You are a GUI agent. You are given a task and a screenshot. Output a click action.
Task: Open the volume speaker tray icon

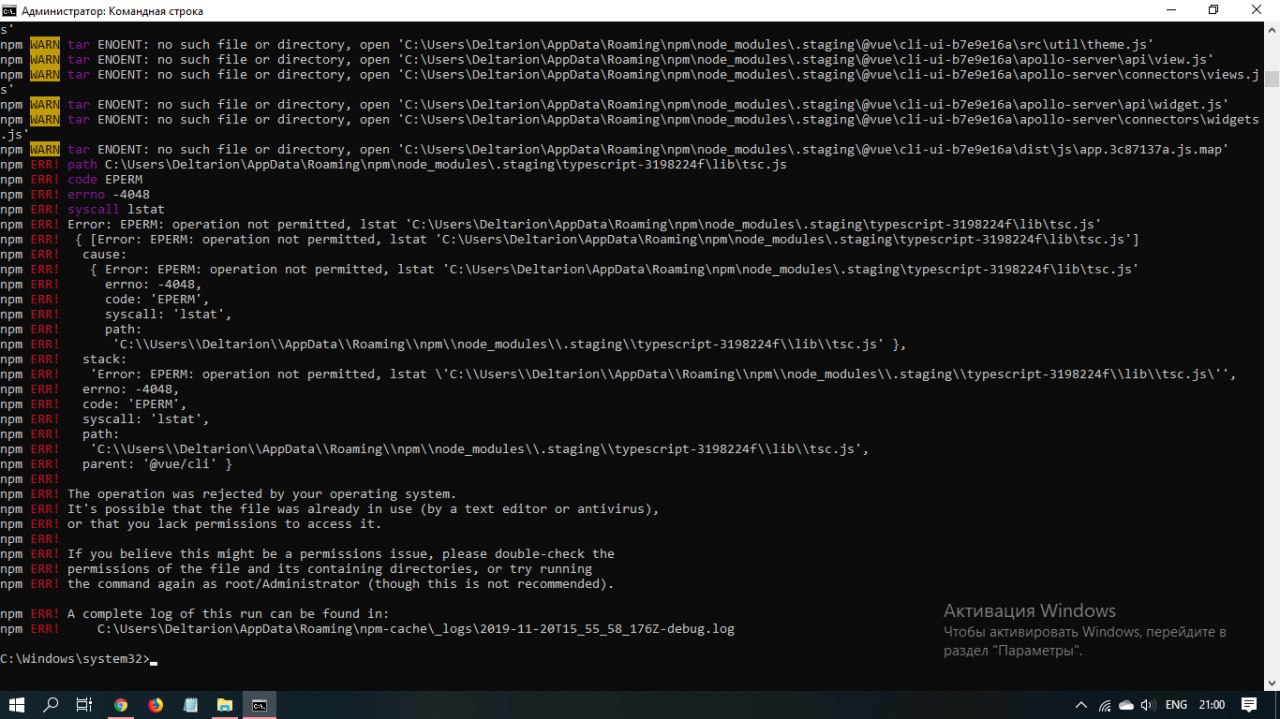coord(1148,704)
